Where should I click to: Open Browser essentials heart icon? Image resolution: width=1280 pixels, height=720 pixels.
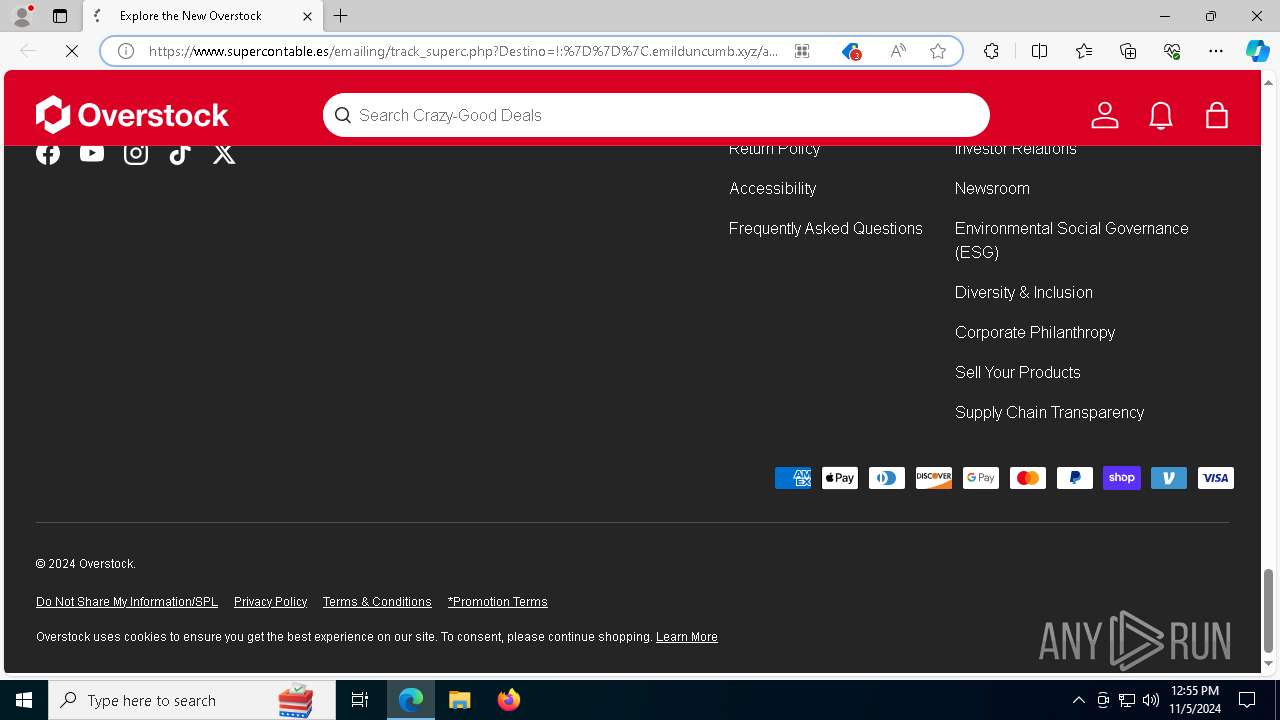1172,51
